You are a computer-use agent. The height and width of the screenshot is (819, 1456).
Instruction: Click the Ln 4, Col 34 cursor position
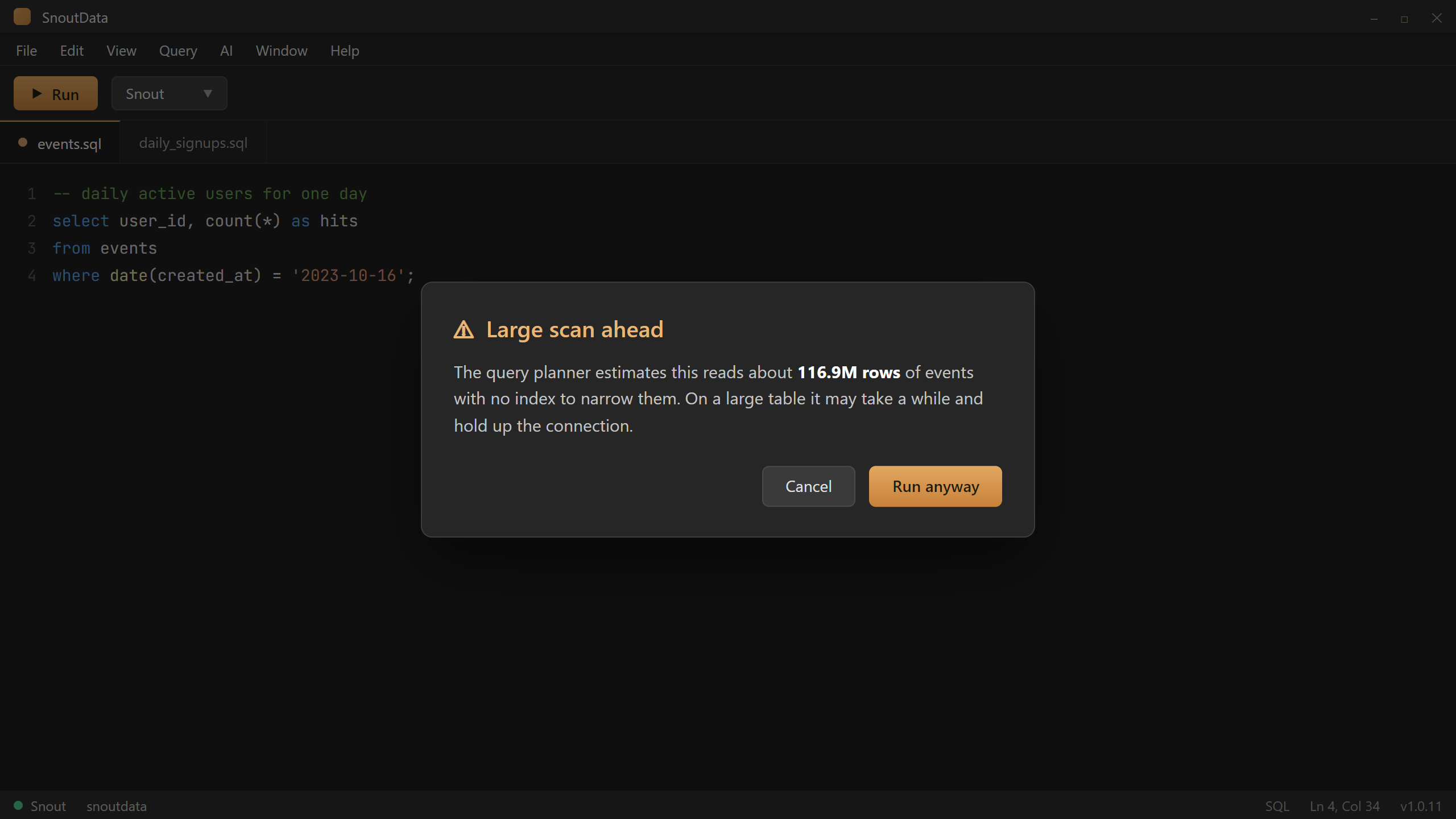[x=1345, y=806]
